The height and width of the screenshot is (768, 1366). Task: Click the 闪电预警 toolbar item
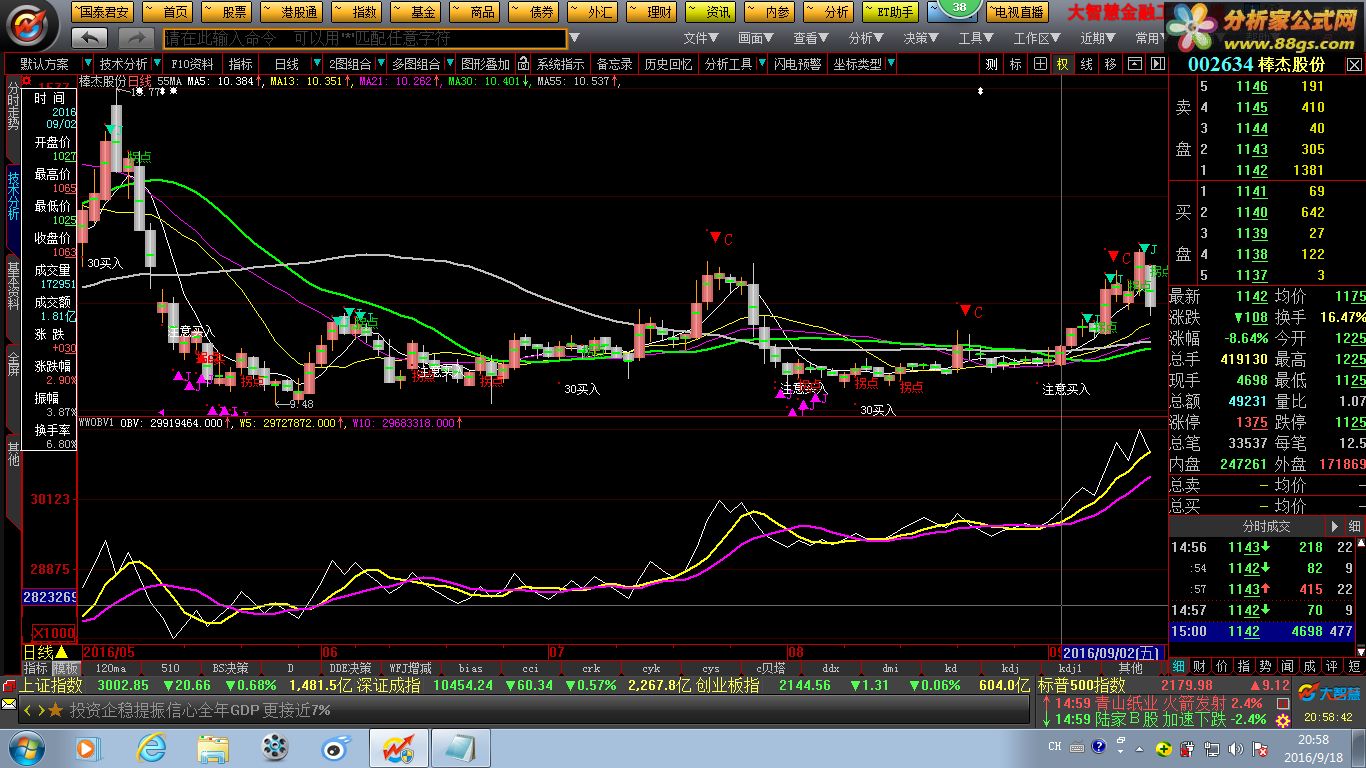click(797, 64)
